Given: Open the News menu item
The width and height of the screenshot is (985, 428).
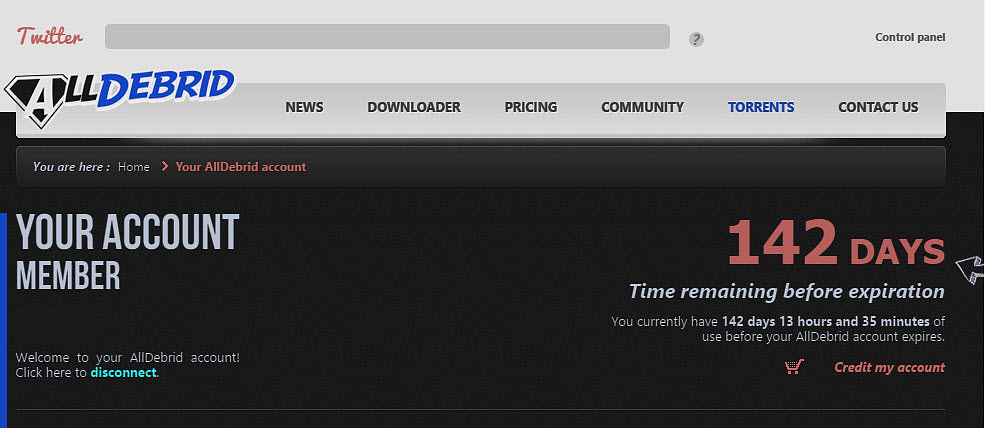Looking at the screenshot, I should click(304, 107).
